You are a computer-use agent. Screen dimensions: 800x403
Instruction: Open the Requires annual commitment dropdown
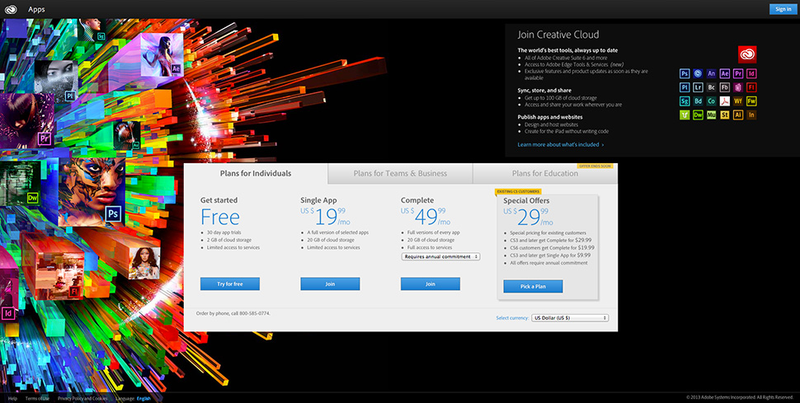coord(440,257)
